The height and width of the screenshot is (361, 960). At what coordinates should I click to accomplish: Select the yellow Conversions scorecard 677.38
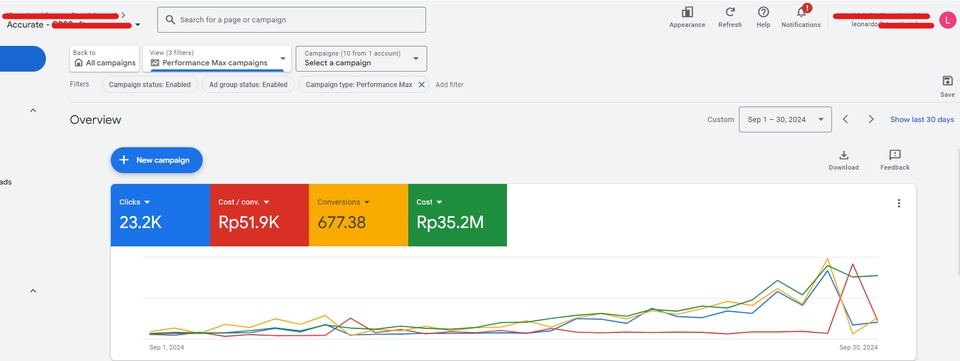pos(359,215)
